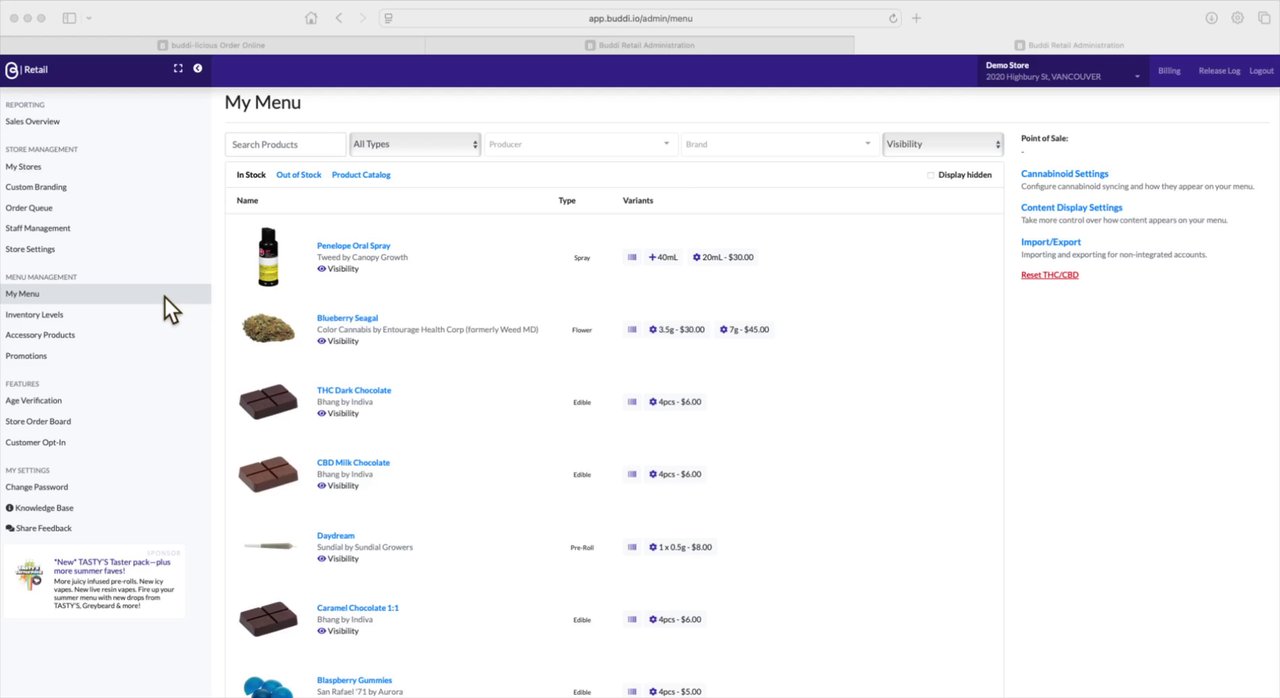Open a new browser tab with plus icon

(916, 18)
